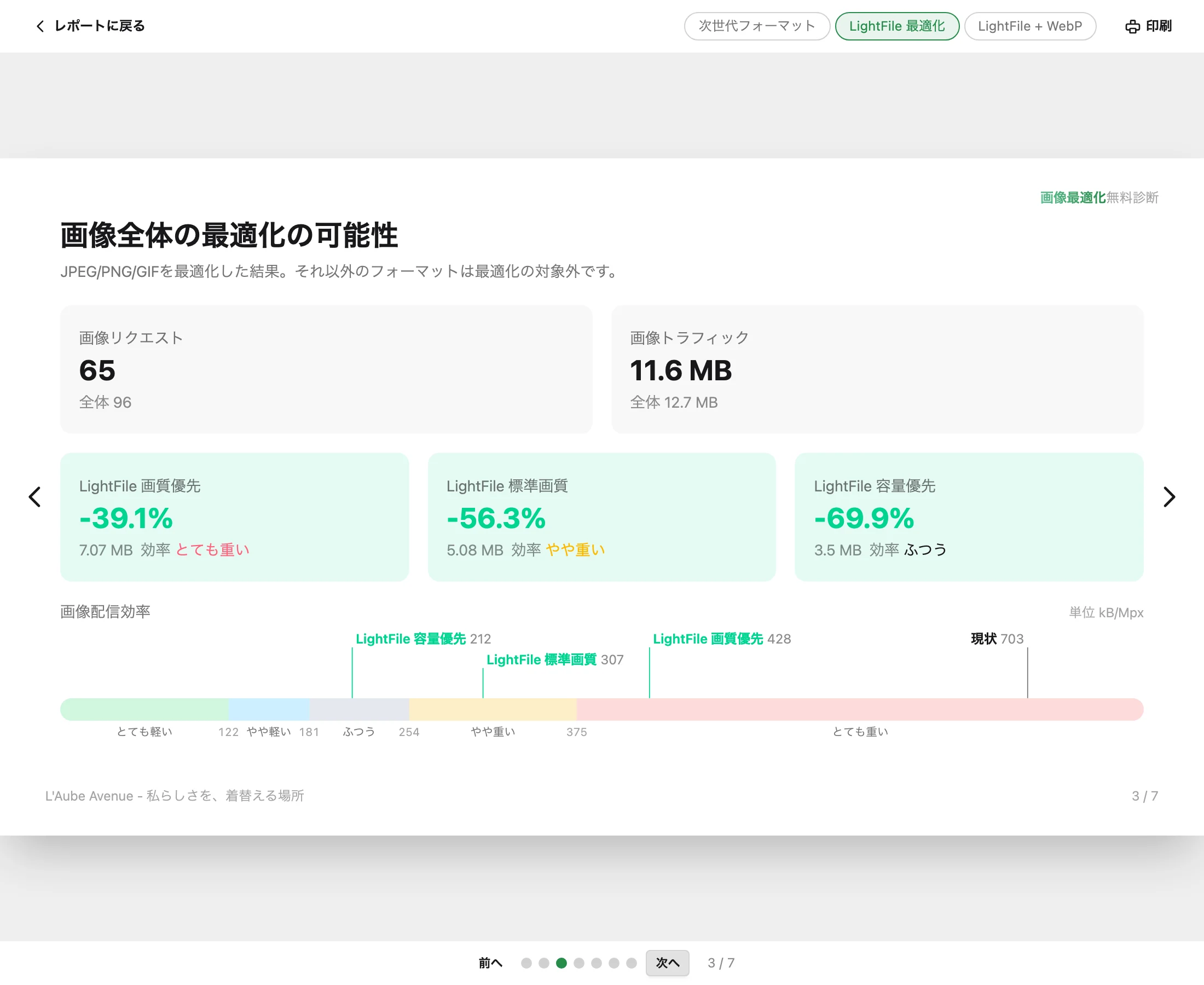Click the green とても軽い bar segment
This screenshot has width=1204, height=985.
pos(144,709)
